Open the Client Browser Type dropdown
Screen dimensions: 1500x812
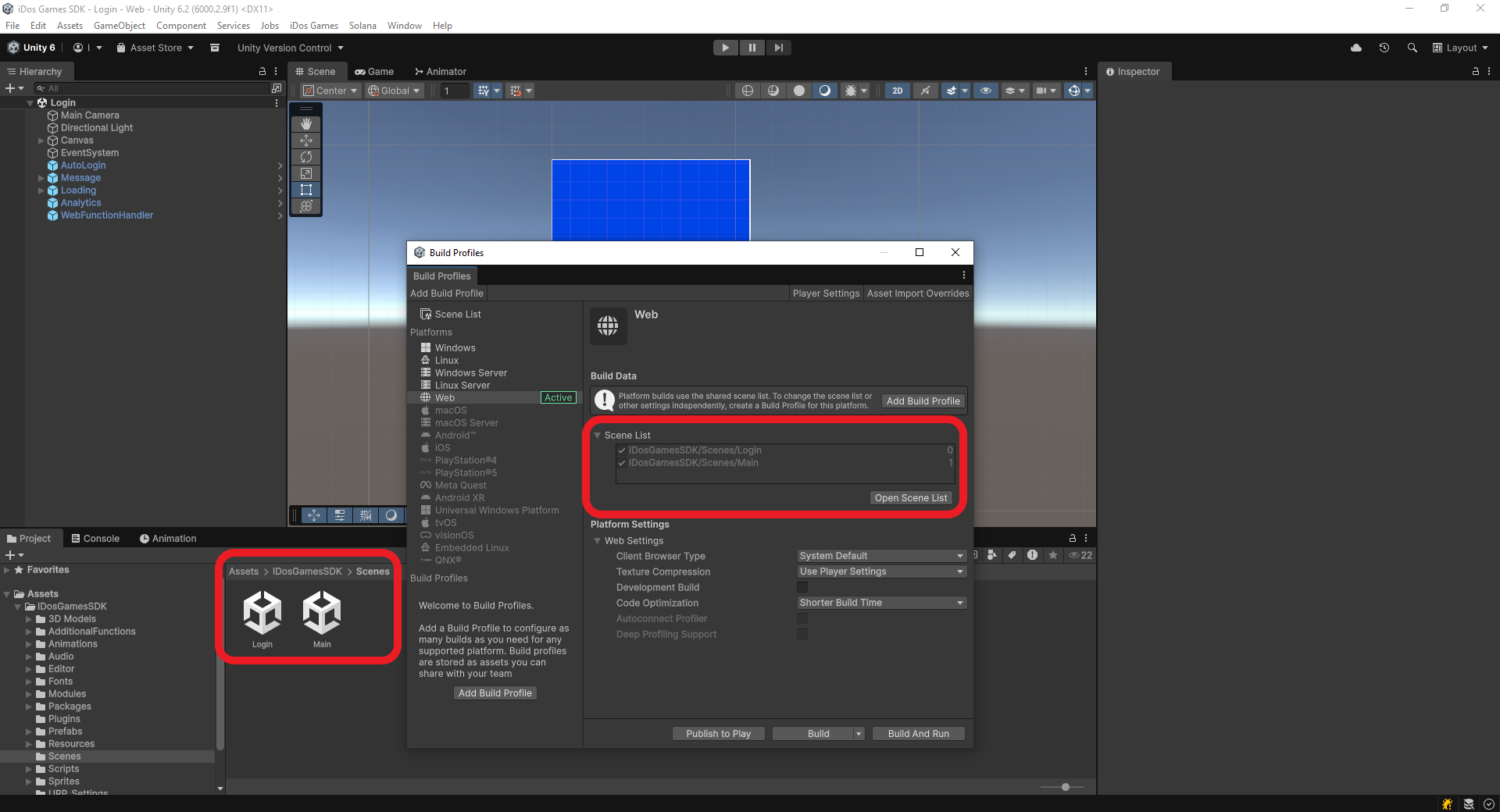881,556
